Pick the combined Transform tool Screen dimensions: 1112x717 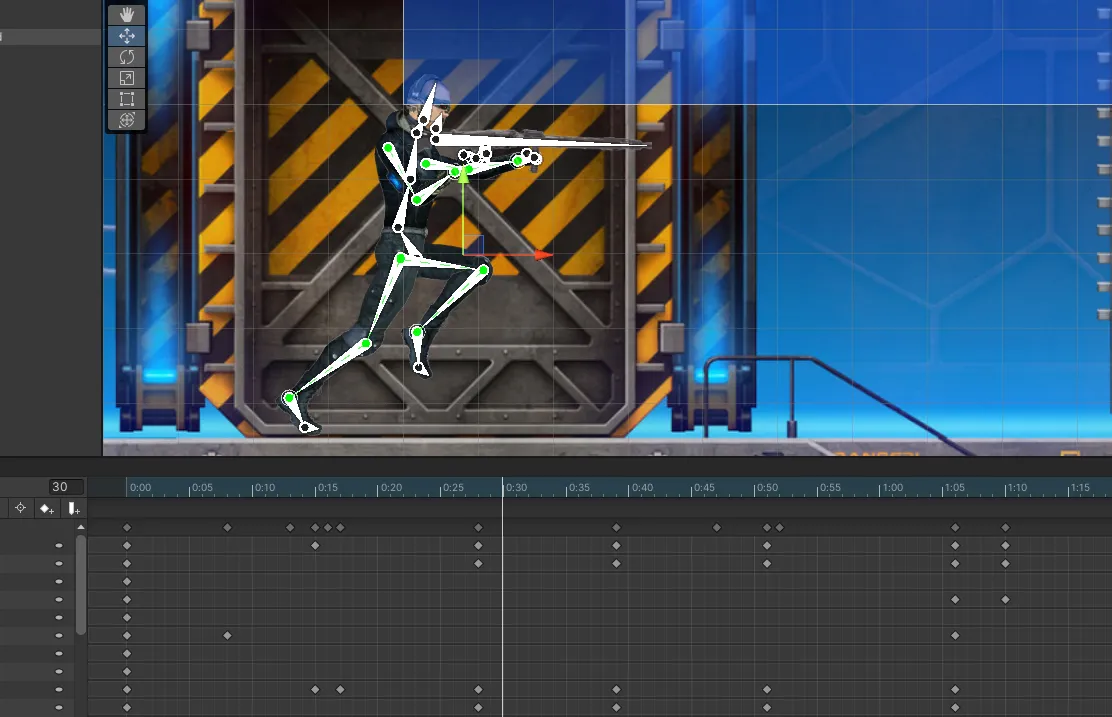[x=127, y=120]
